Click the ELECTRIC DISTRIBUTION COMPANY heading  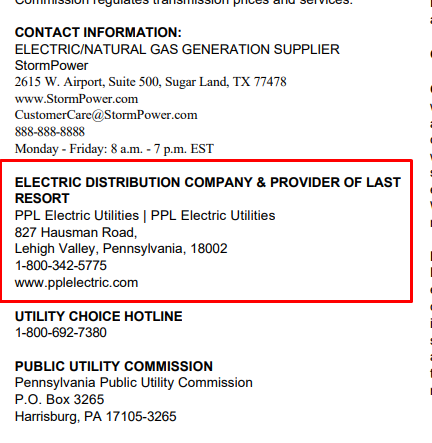(208, 190)
